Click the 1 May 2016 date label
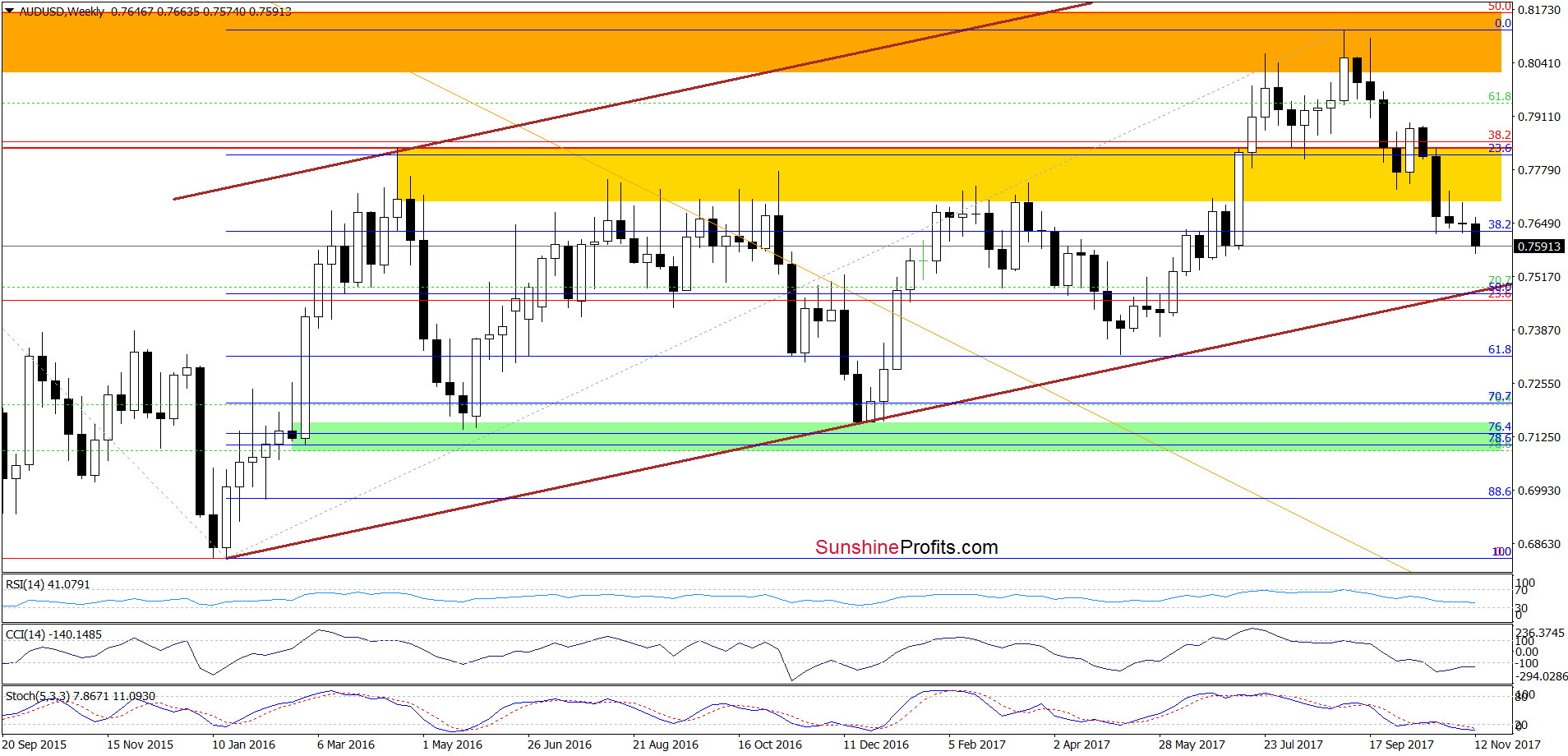Image resolution: width=1568 pixels, height=756 pixels. [452, 744]
